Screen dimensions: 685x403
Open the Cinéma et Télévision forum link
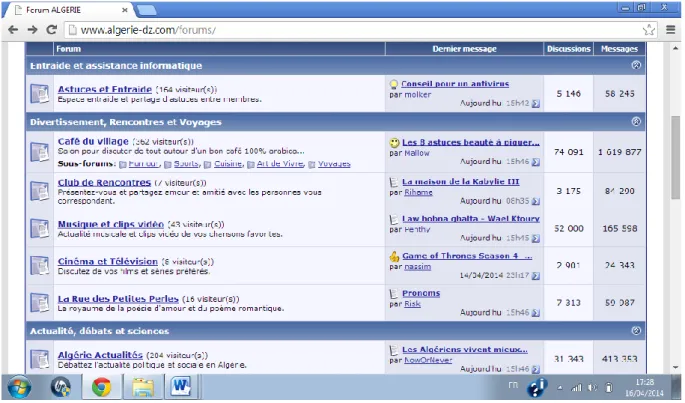click(x=108, y=261)
